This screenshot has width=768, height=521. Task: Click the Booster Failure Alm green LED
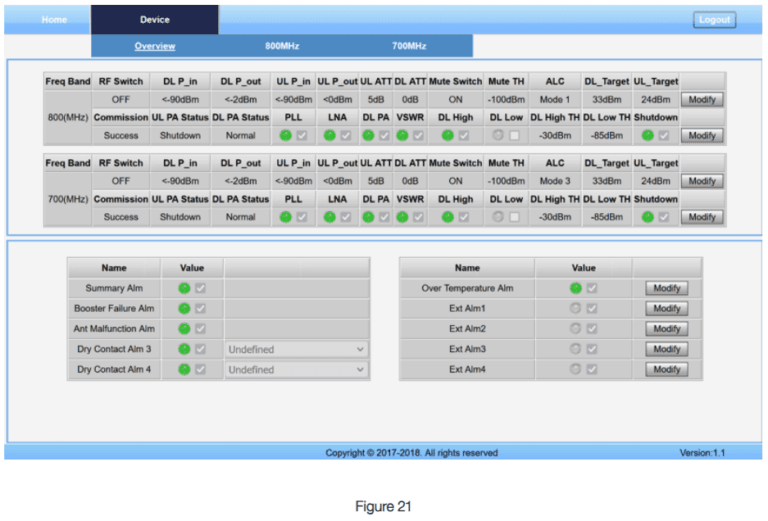pos(184,308)
